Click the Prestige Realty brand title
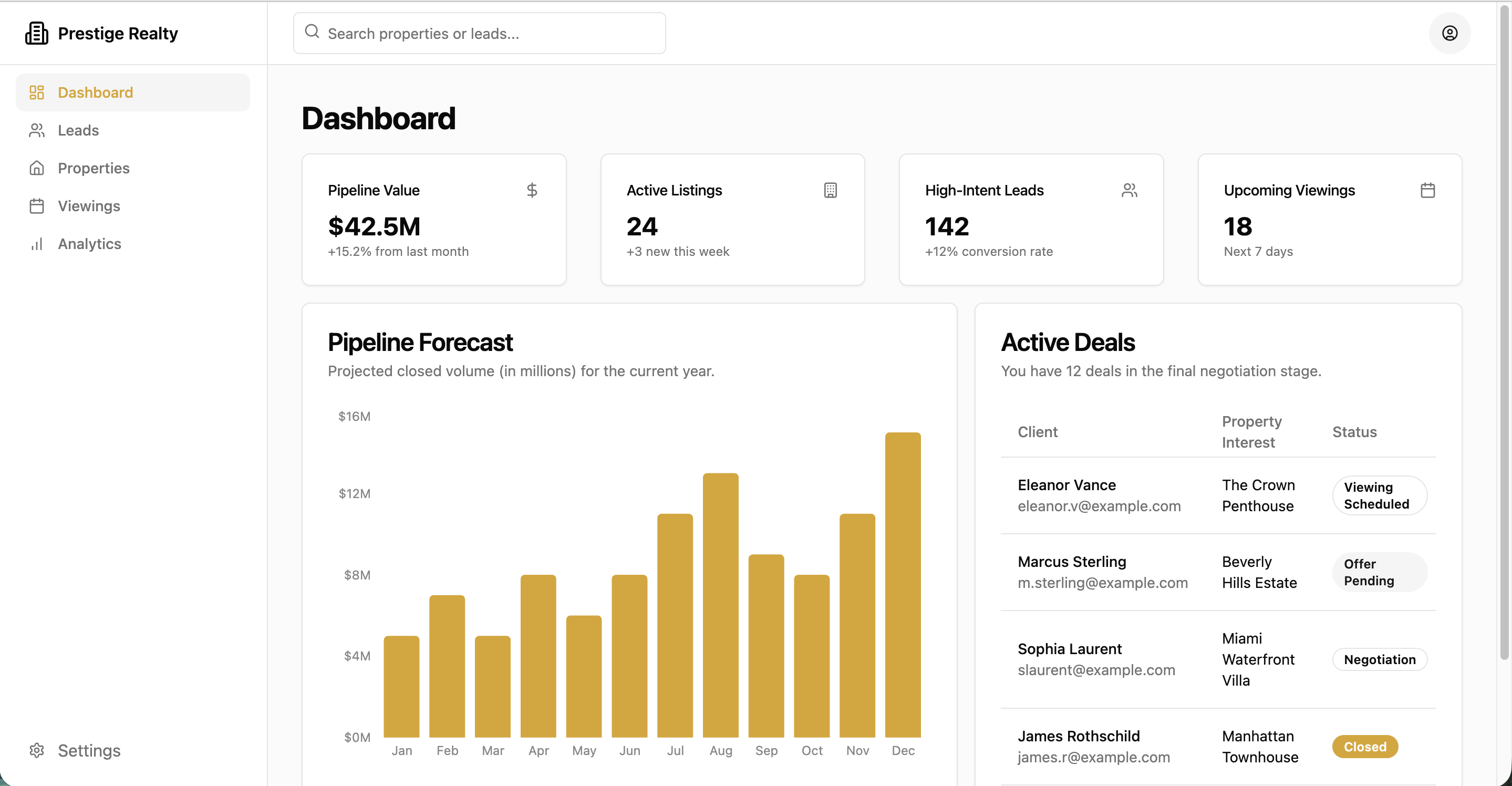Viewport: 1512px width, 786px height. (x=118, y=34)
